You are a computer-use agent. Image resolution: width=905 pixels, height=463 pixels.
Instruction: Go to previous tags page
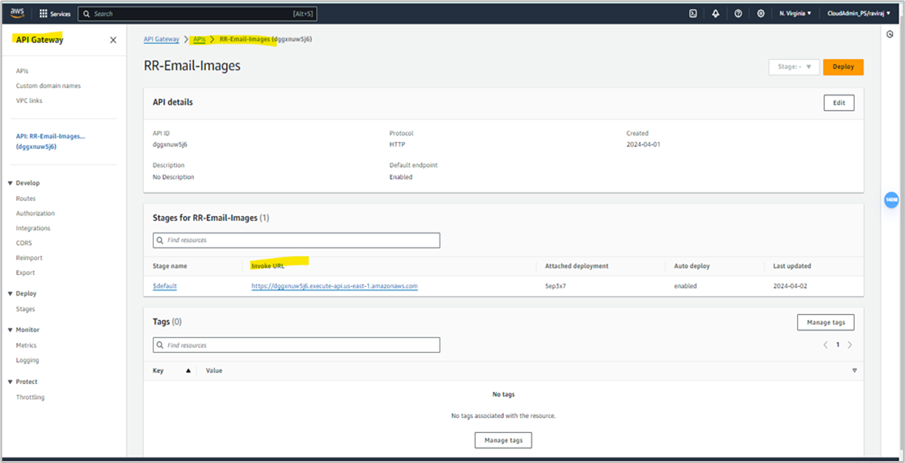[x=825, y=345]
